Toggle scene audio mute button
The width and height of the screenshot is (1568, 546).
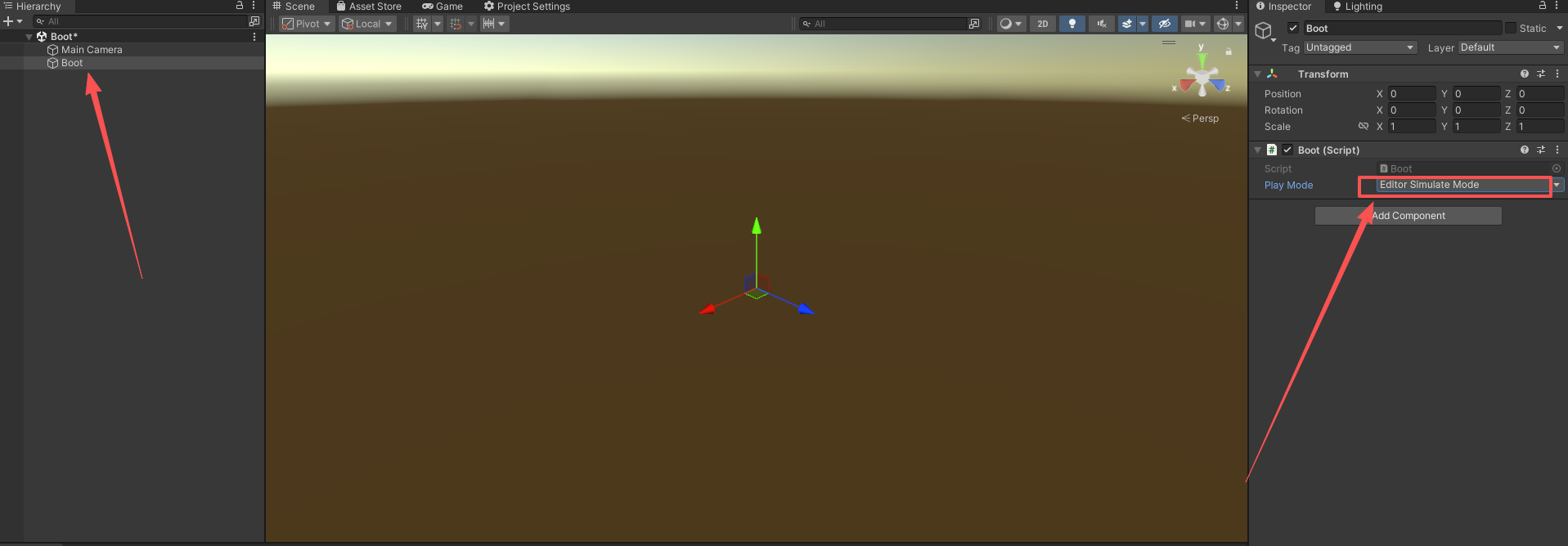click(x=1101, y=24)
